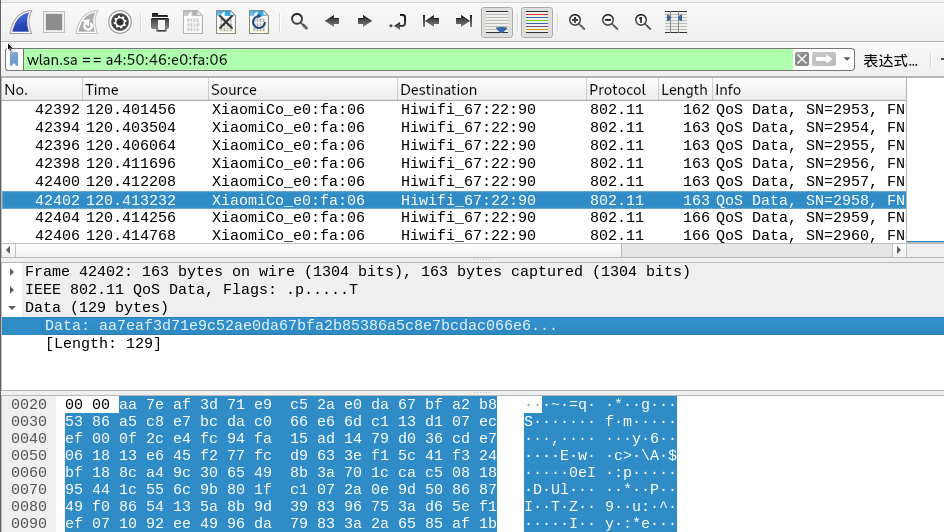
Task: Close the capture file icon
Action: tap(226, 22)
